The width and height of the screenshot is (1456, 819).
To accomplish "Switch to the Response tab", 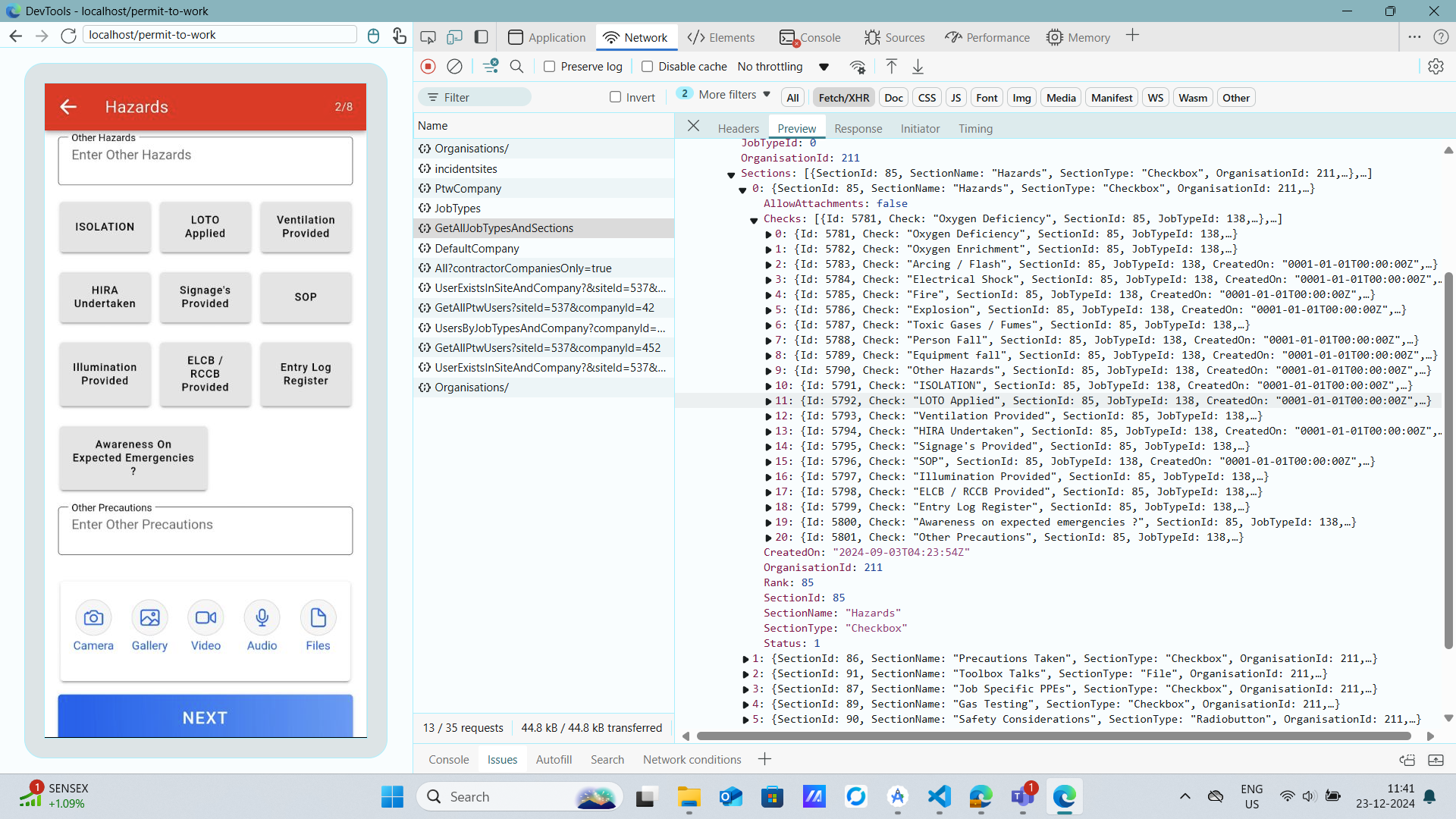I will [x=858, y=128].
